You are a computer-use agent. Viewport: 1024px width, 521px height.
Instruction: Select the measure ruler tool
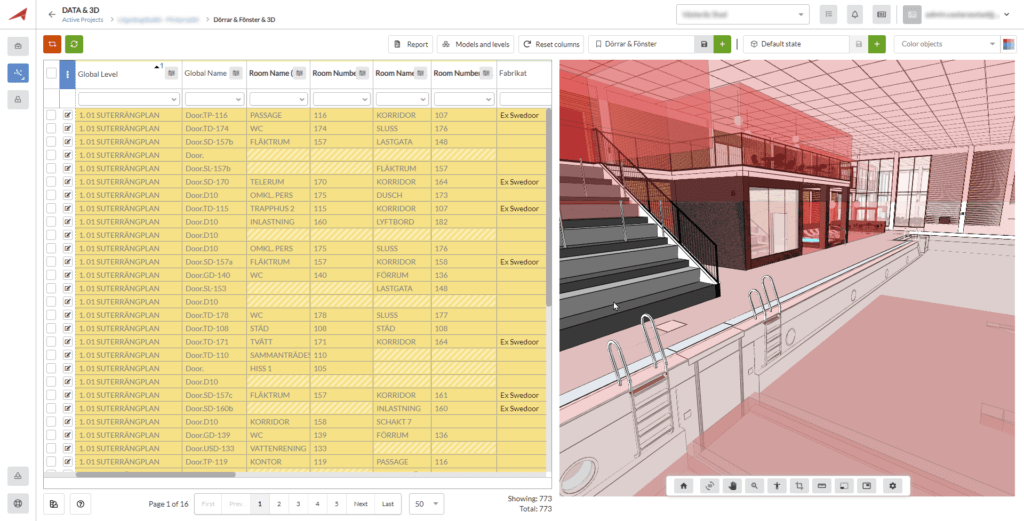(x=822, y=485)
